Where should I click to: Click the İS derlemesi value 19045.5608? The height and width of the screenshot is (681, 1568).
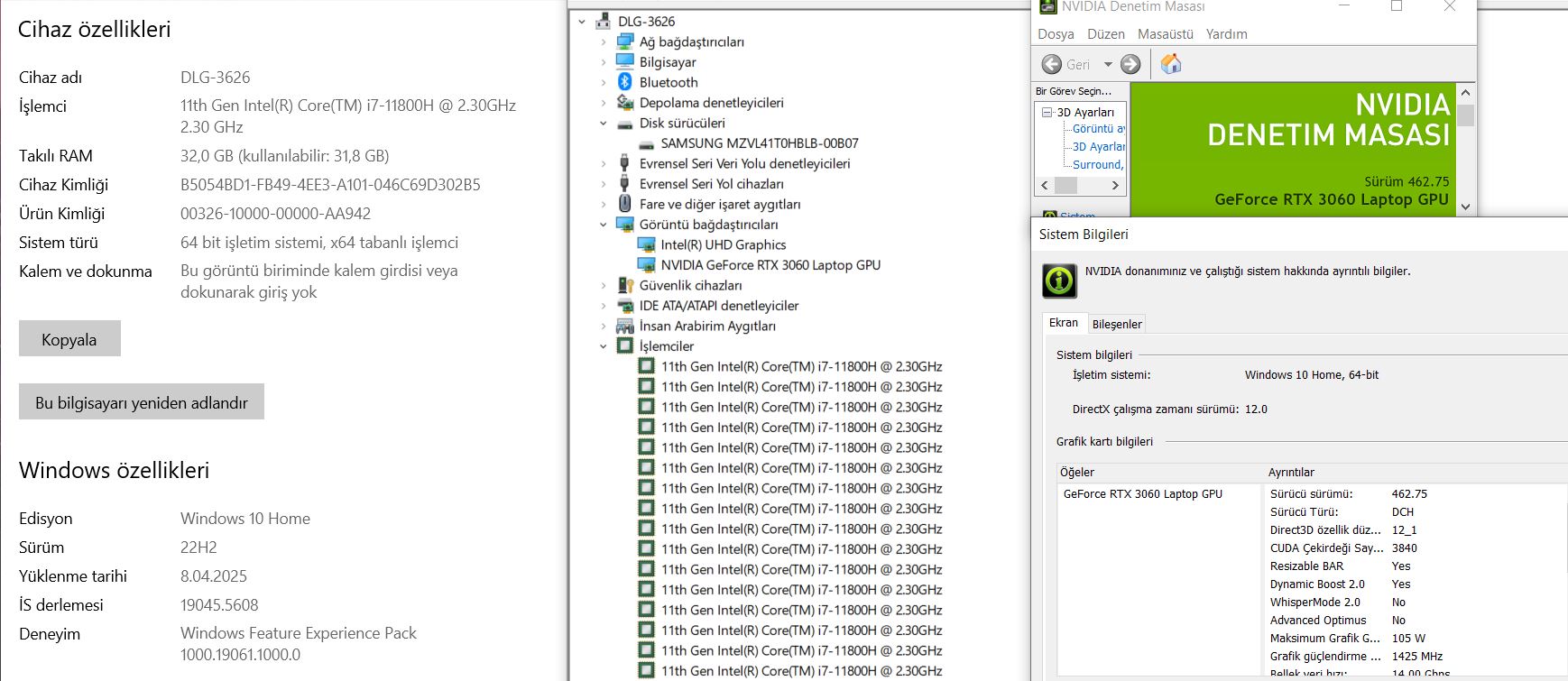pos(219,605)
